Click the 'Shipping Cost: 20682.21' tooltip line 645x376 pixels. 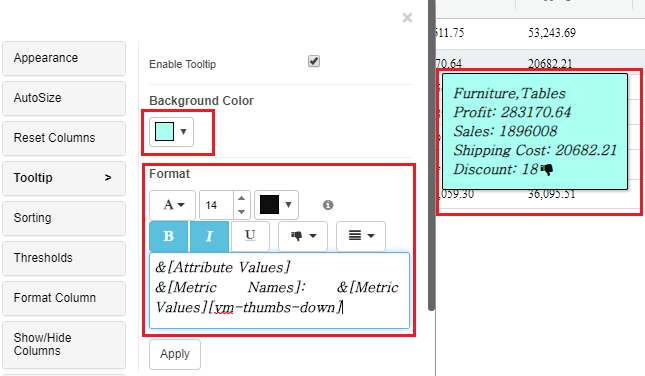(x=535, y=151)
